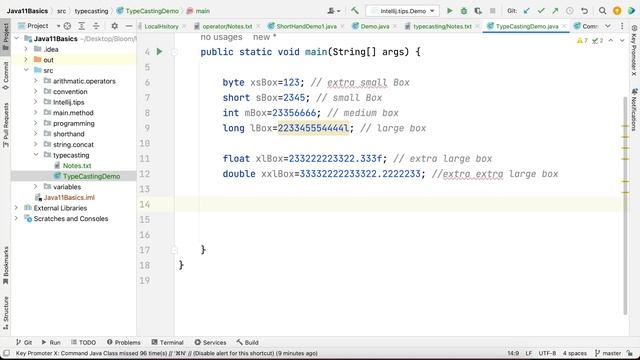Git commit checkmark icon
This screenshot has height=360, width=640.
point(541,11)
